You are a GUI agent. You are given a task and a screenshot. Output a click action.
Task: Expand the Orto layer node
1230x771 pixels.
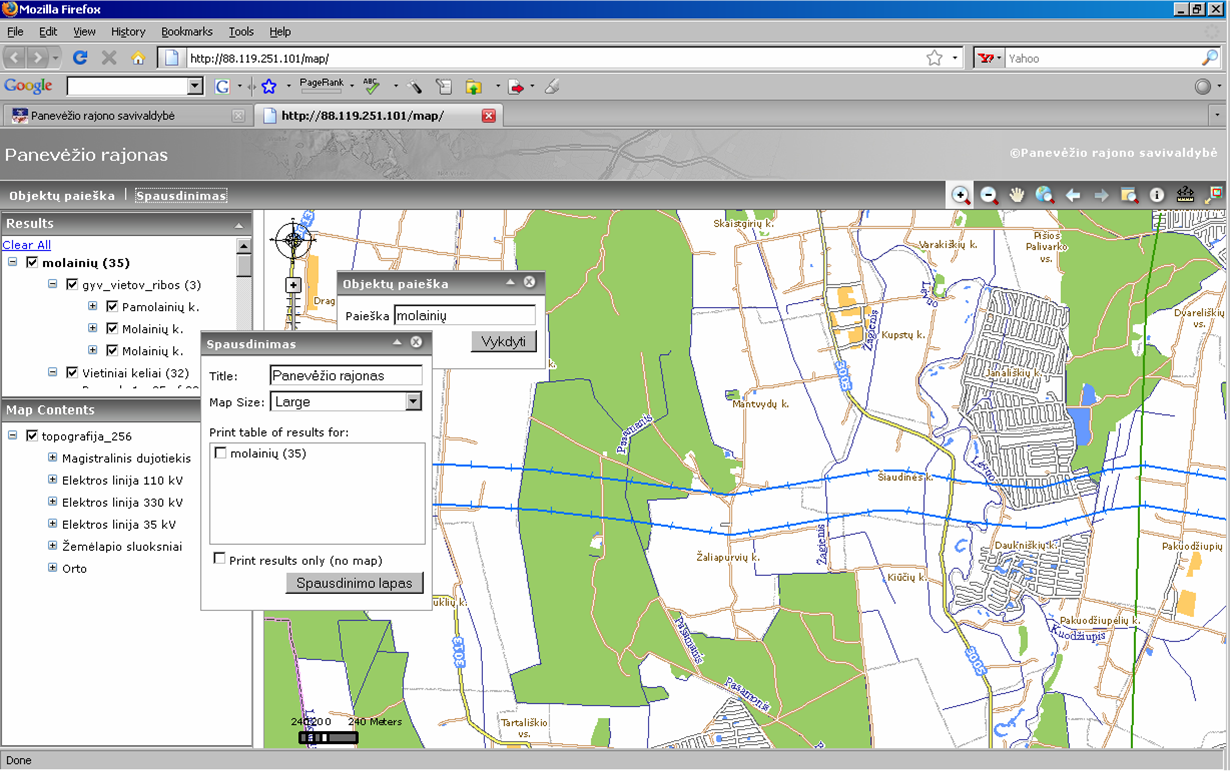pos(52,568)
